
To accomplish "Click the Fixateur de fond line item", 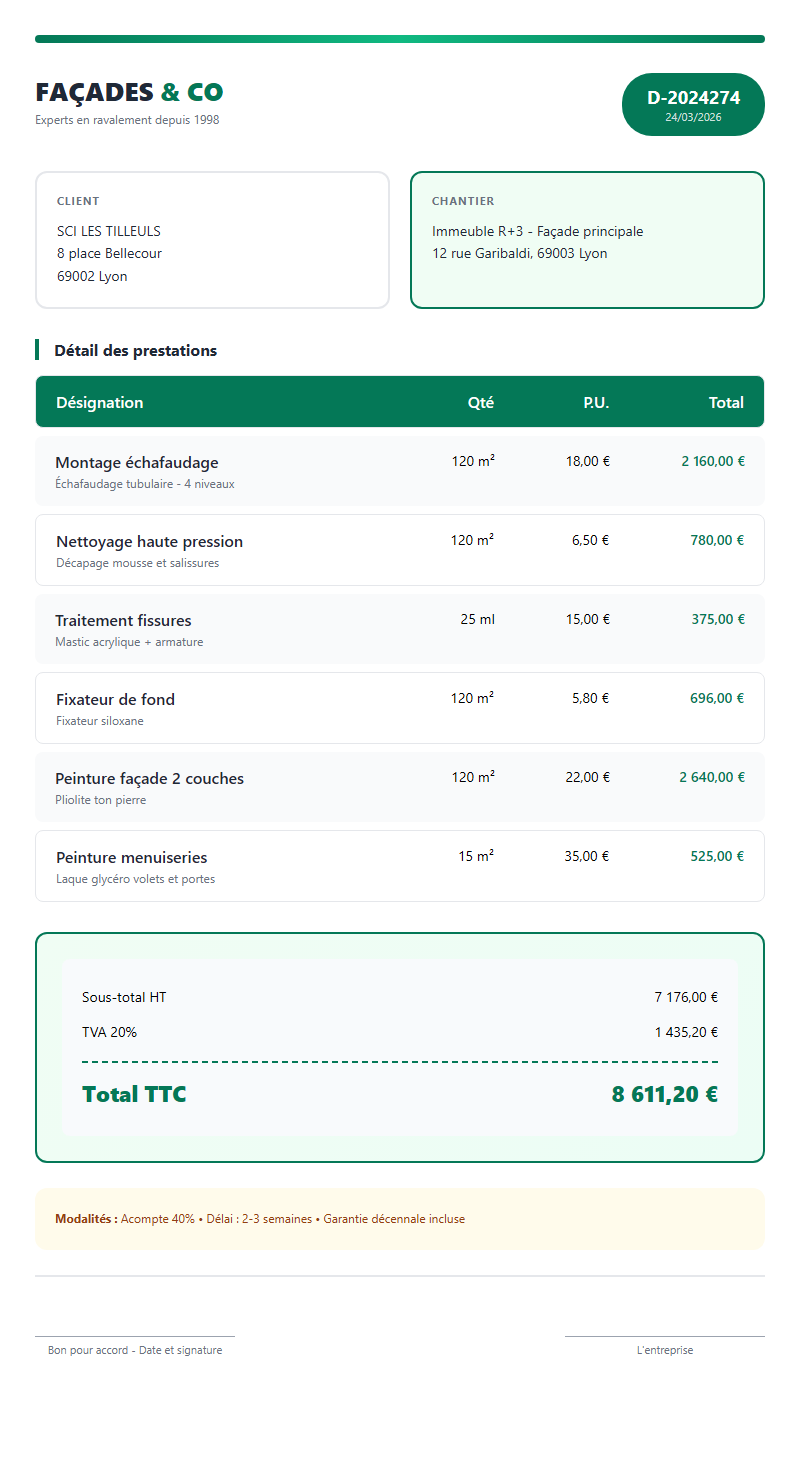I will (116, 699).
